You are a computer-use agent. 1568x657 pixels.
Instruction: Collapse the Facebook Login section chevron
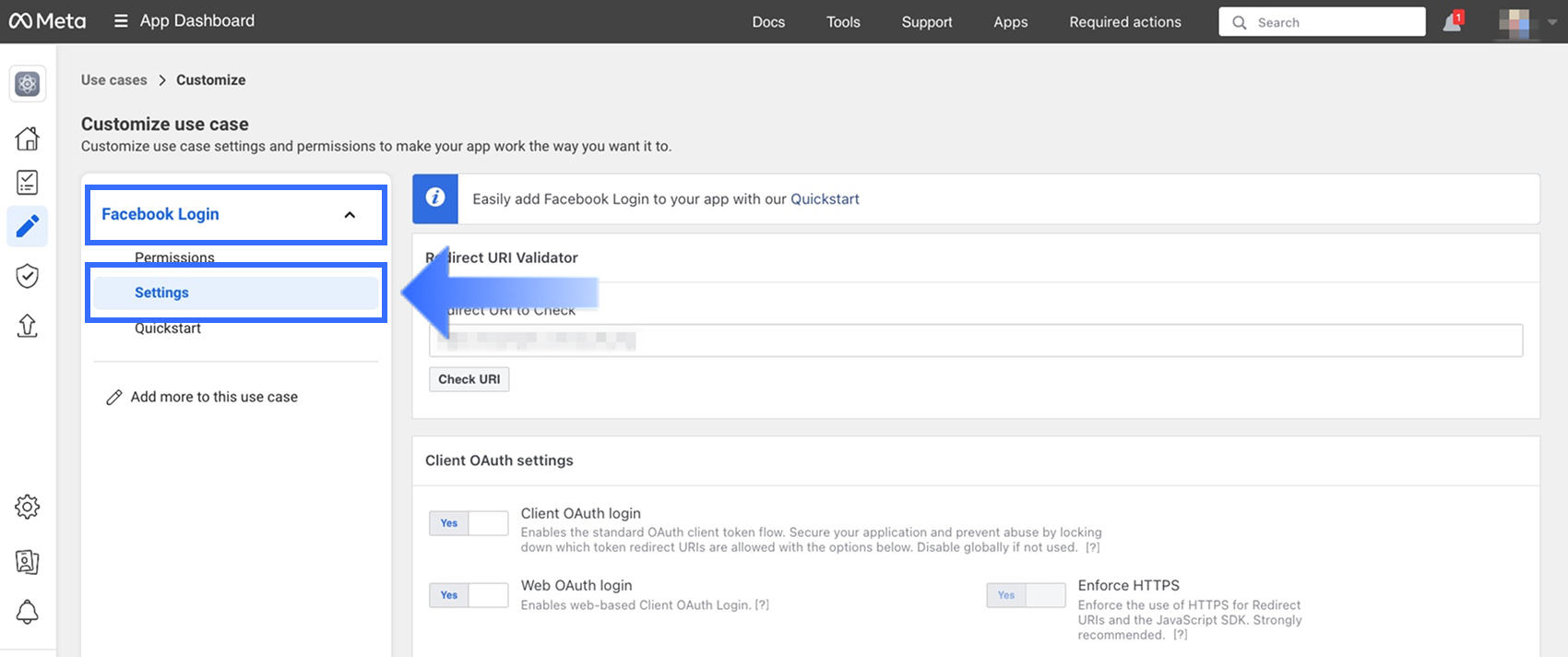(x=350, y=215)
